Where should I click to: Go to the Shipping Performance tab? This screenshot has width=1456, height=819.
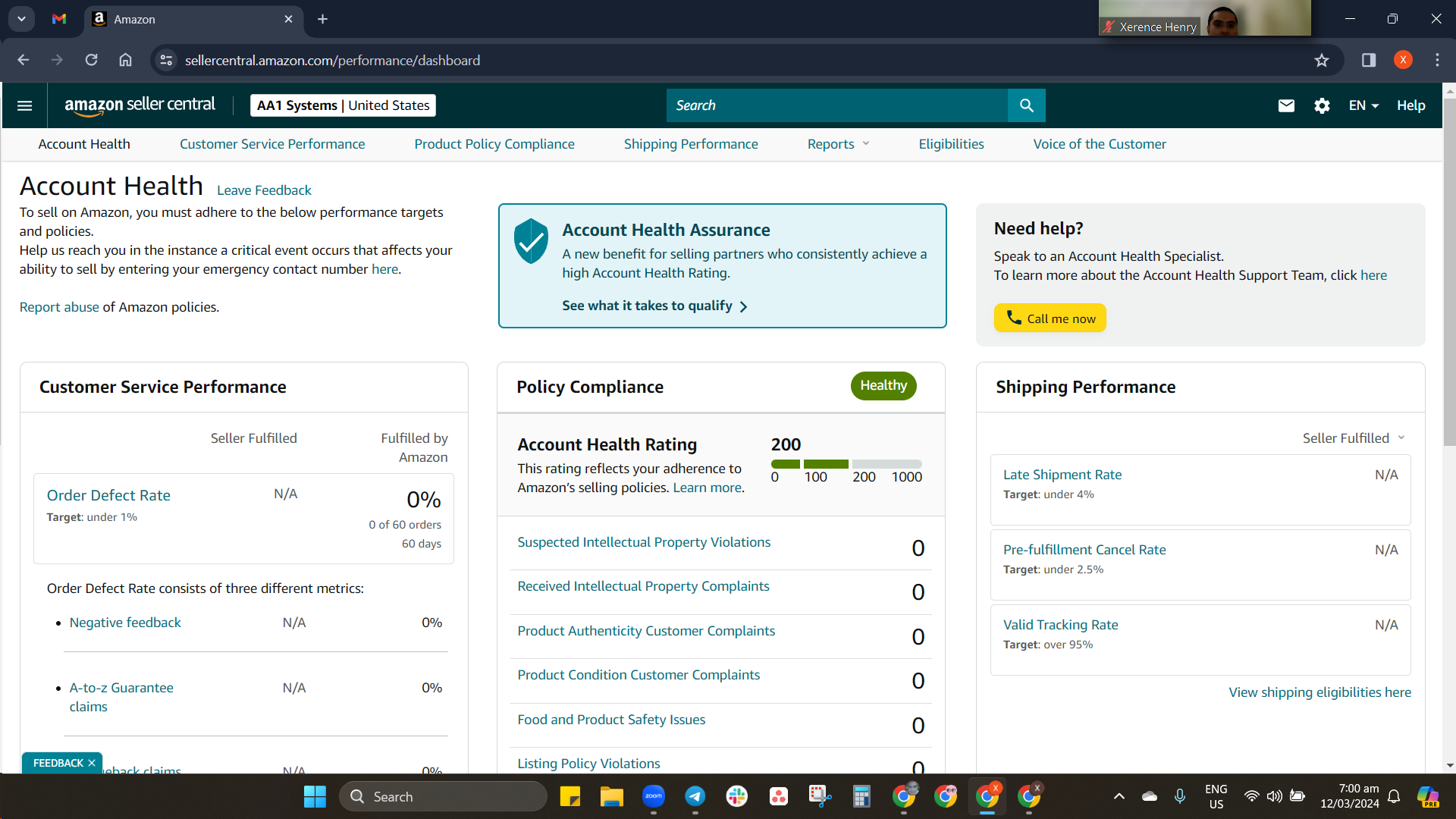(x=691, y=144)
